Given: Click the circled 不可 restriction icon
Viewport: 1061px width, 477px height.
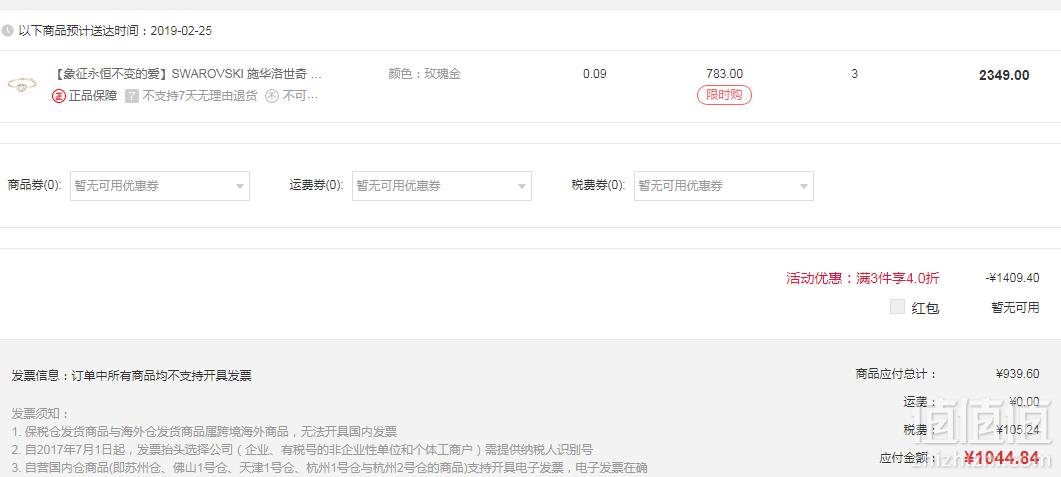Looking at the screenshot, I should click(x=272, y=96).
